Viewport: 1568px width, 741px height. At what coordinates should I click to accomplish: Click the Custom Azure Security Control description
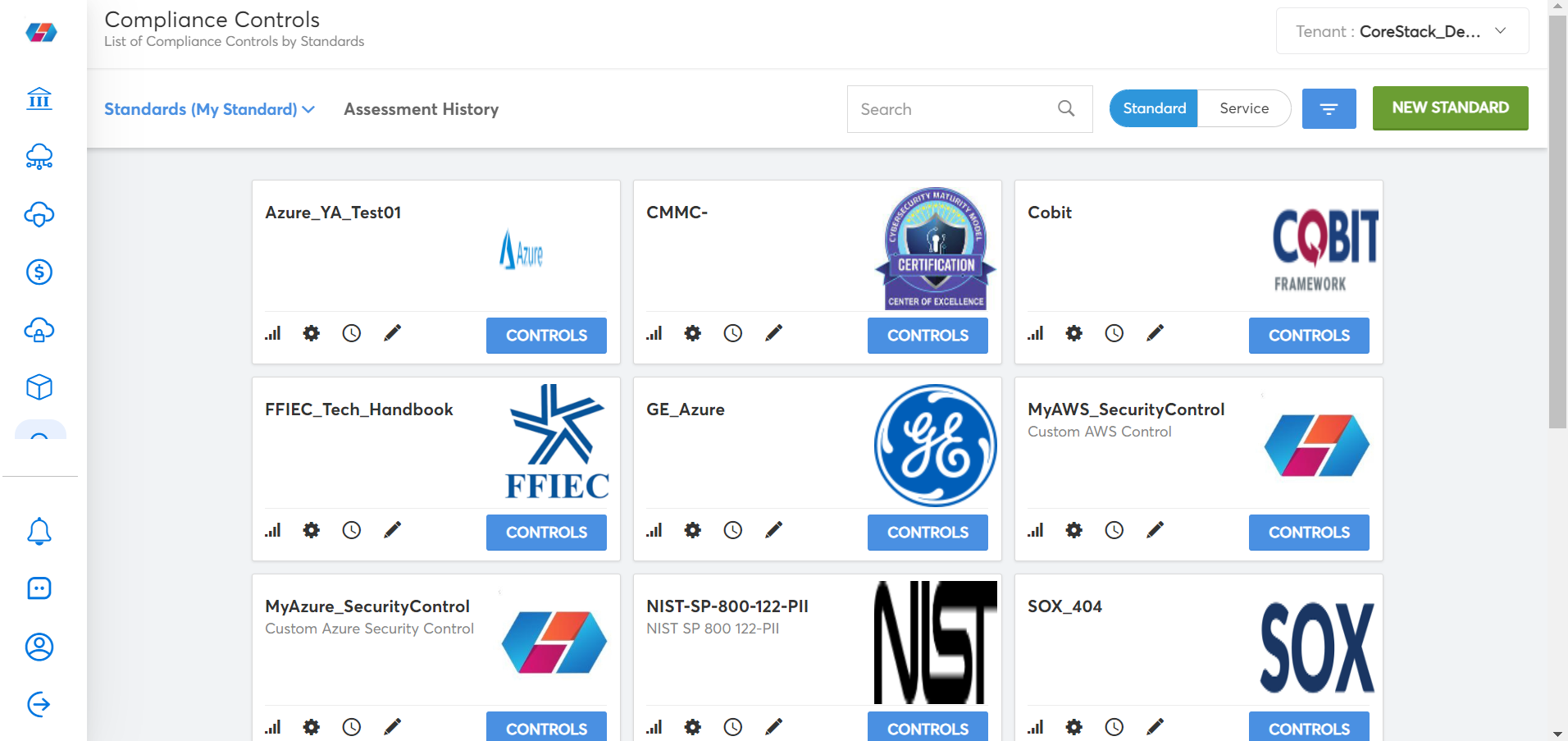tap(370, 629)
